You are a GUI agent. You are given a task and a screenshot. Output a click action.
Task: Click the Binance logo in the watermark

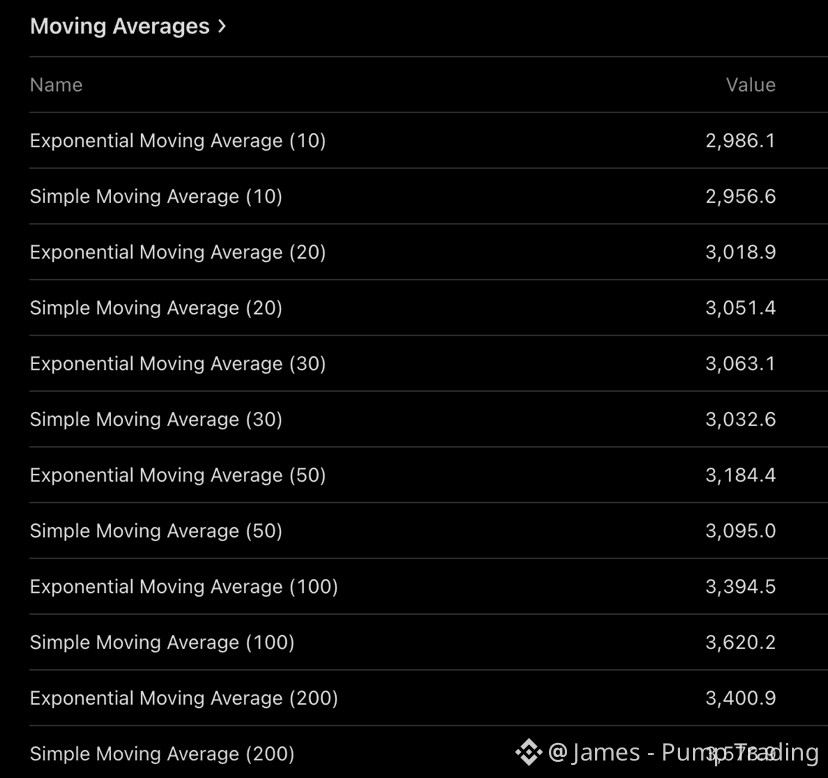tap(528, 752)
